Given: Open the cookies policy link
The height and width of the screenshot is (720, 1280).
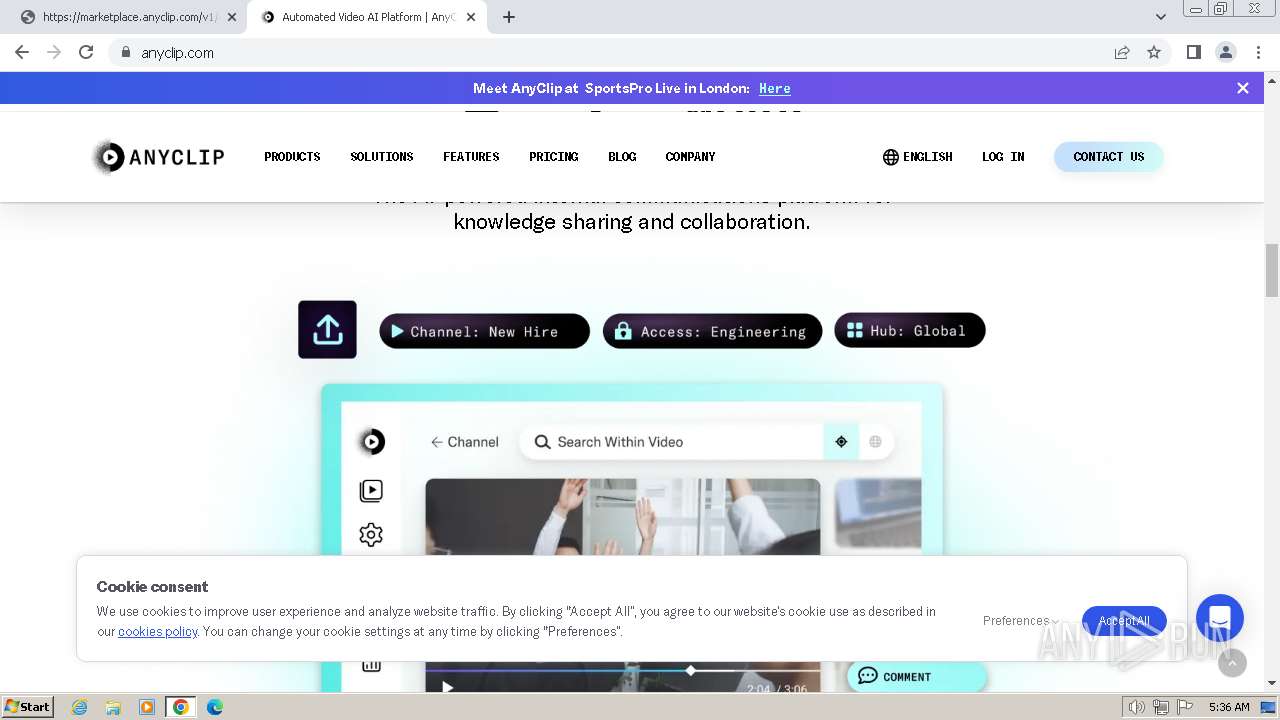Looking at the screenshot, I should click(x=158, y=631).
